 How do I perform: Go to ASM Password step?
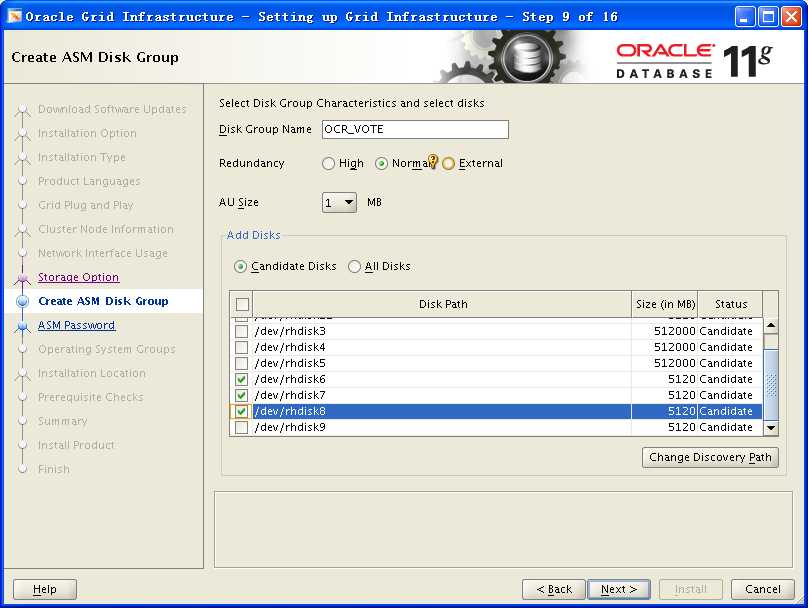(76, 325)
